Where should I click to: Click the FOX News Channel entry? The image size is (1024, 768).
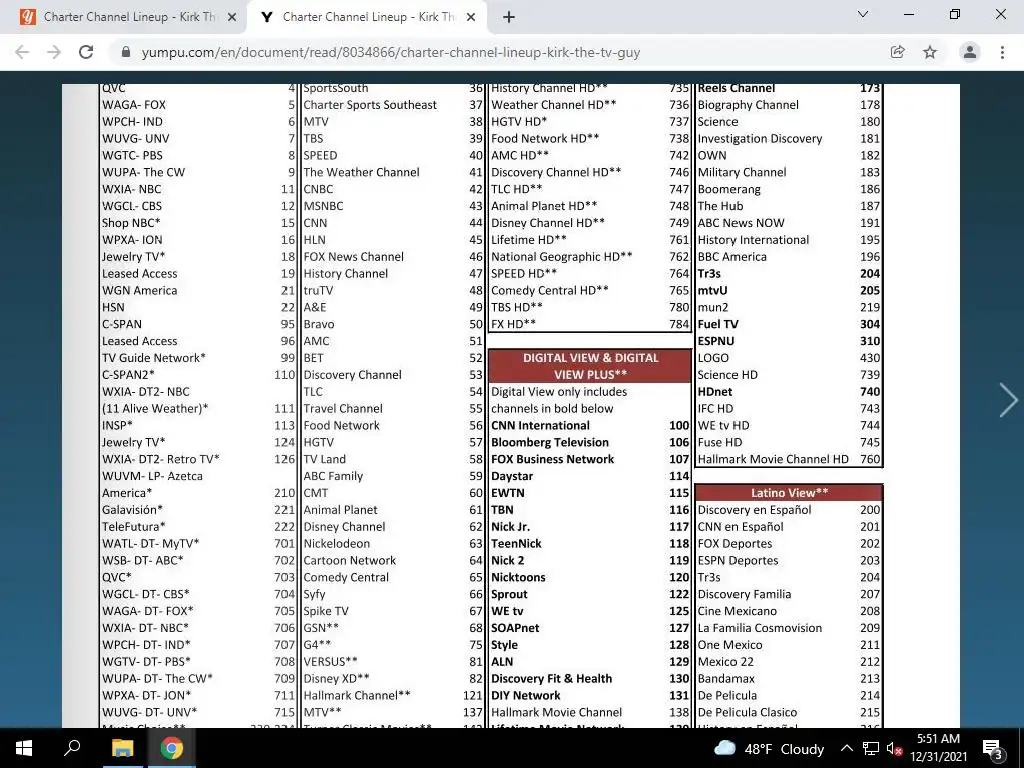pyautogui.click(x=353, y=257)
